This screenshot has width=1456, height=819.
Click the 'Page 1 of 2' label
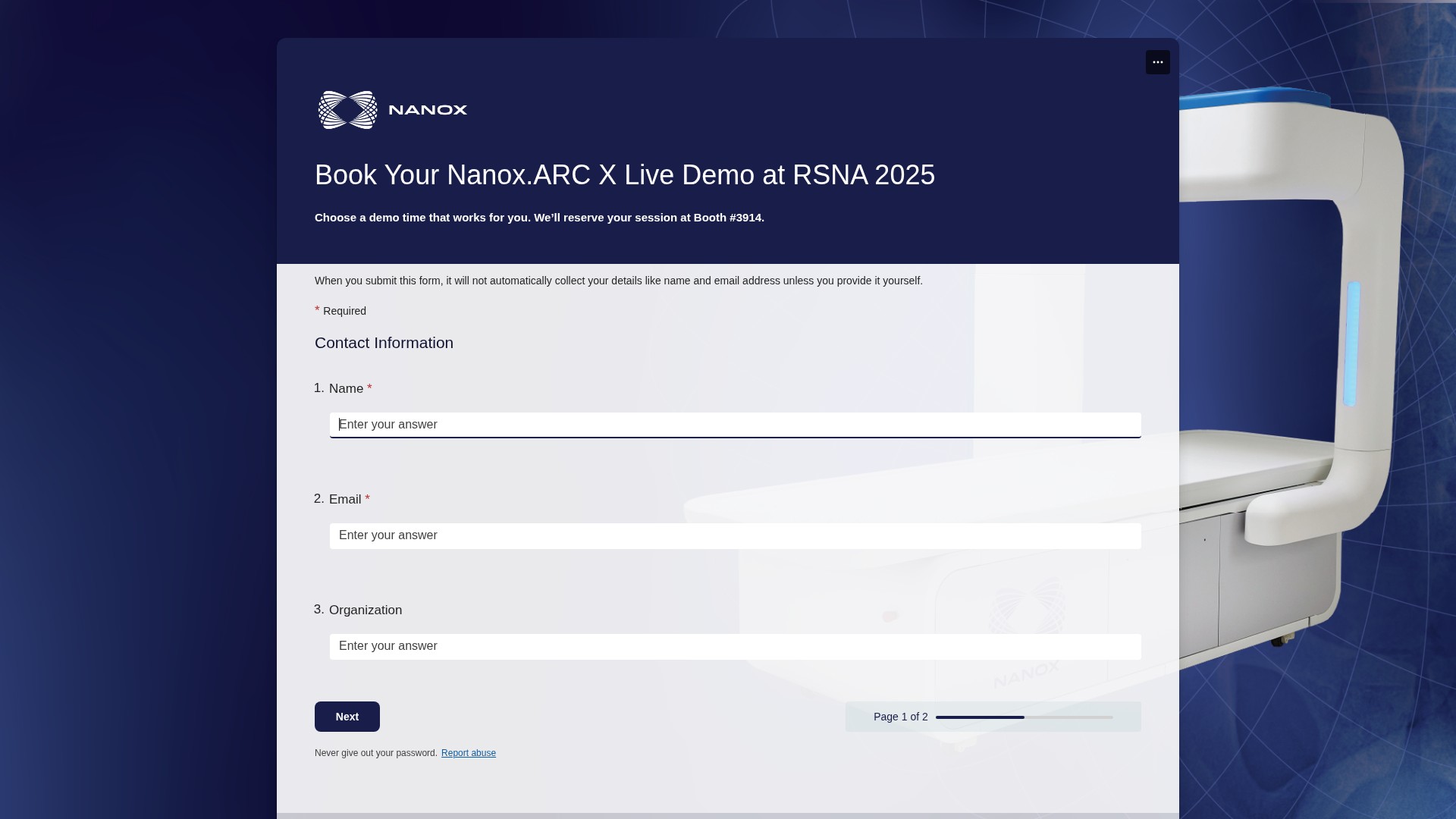[x=901, y=717]
